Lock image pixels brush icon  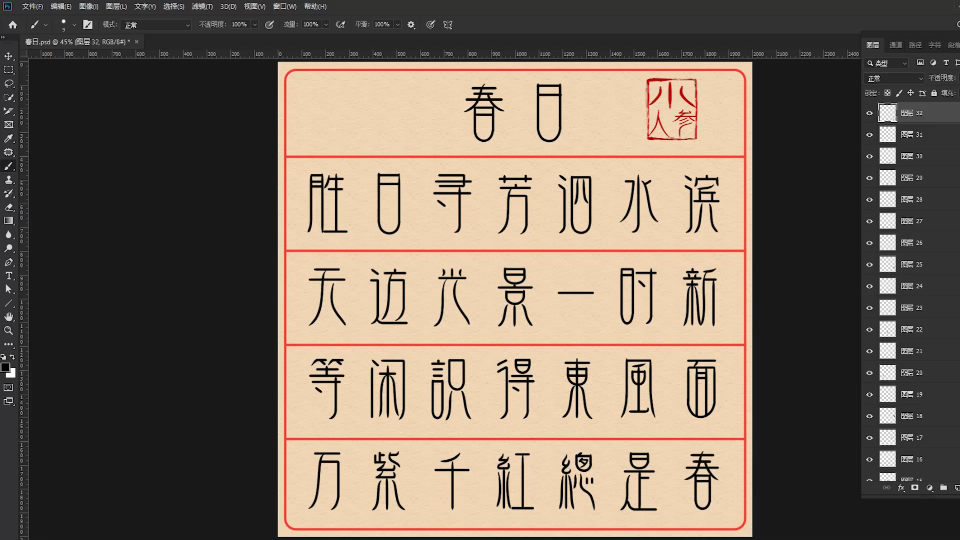[x=899, y=93]
